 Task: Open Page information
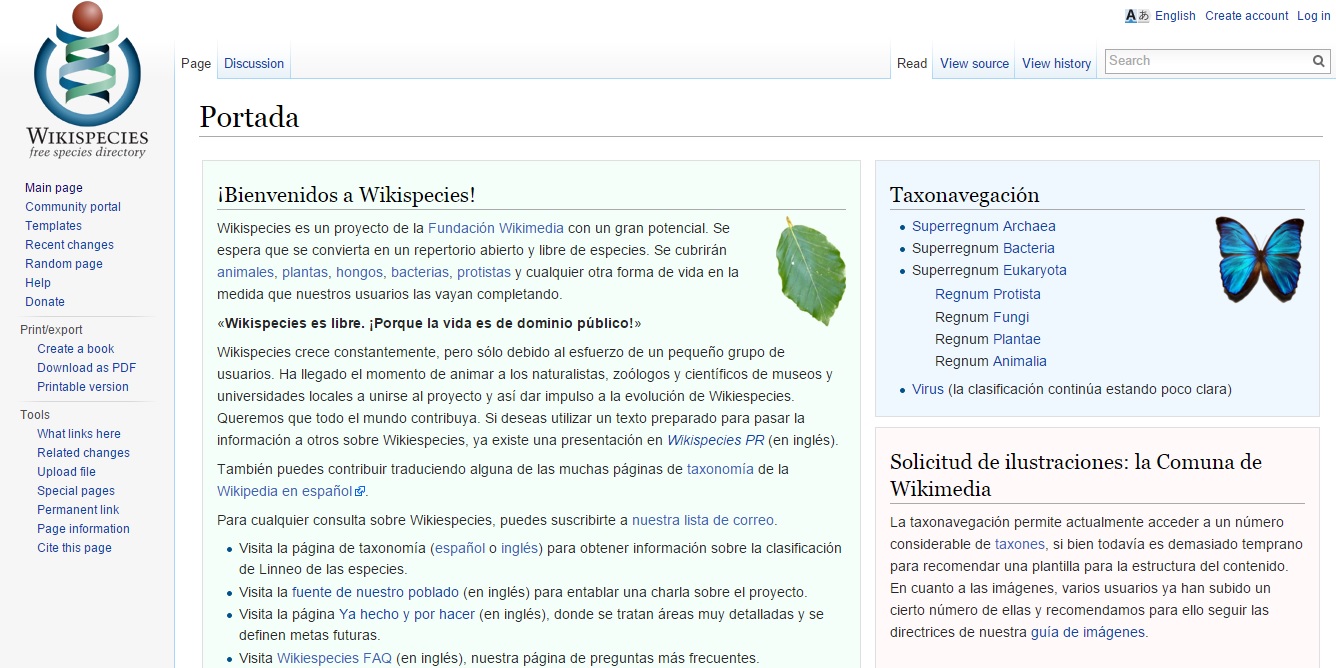pos(83,529)
